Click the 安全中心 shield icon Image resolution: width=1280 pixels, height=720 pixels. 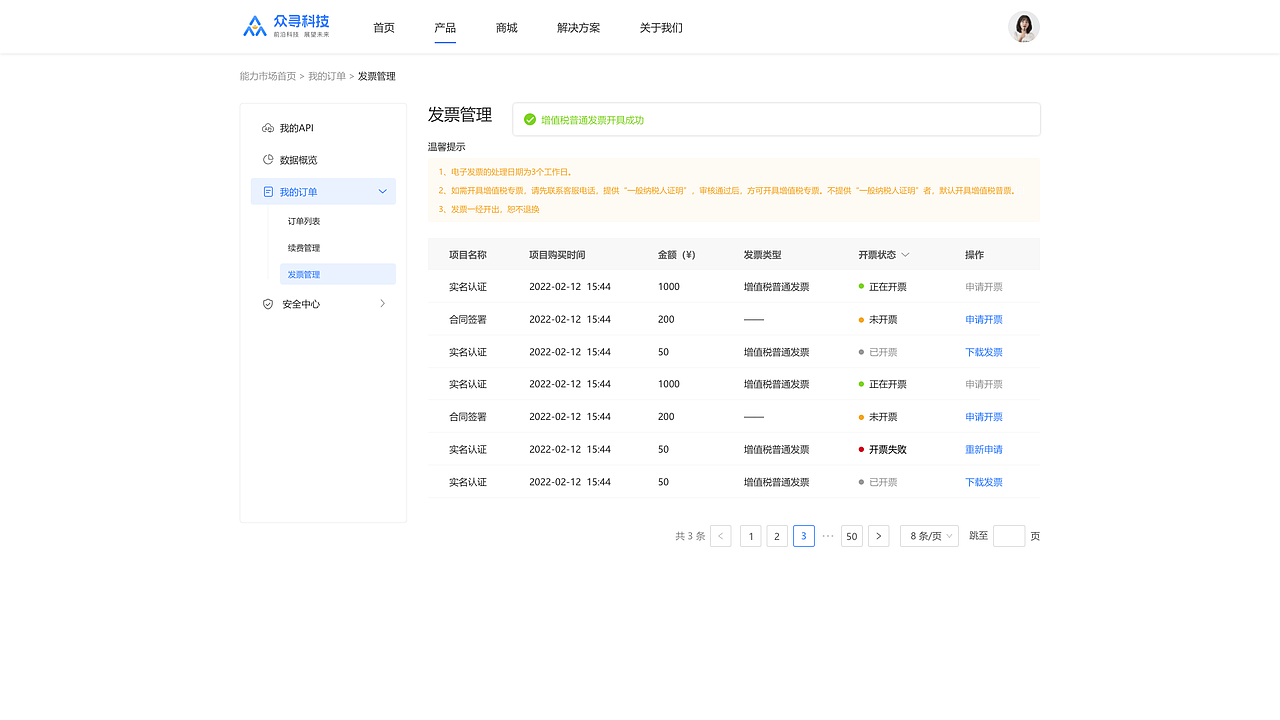(266, 303)
